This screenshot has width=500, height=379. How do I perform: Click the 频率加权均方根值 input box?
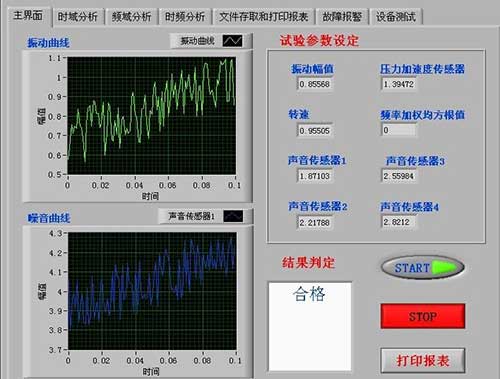coord(399,130)
